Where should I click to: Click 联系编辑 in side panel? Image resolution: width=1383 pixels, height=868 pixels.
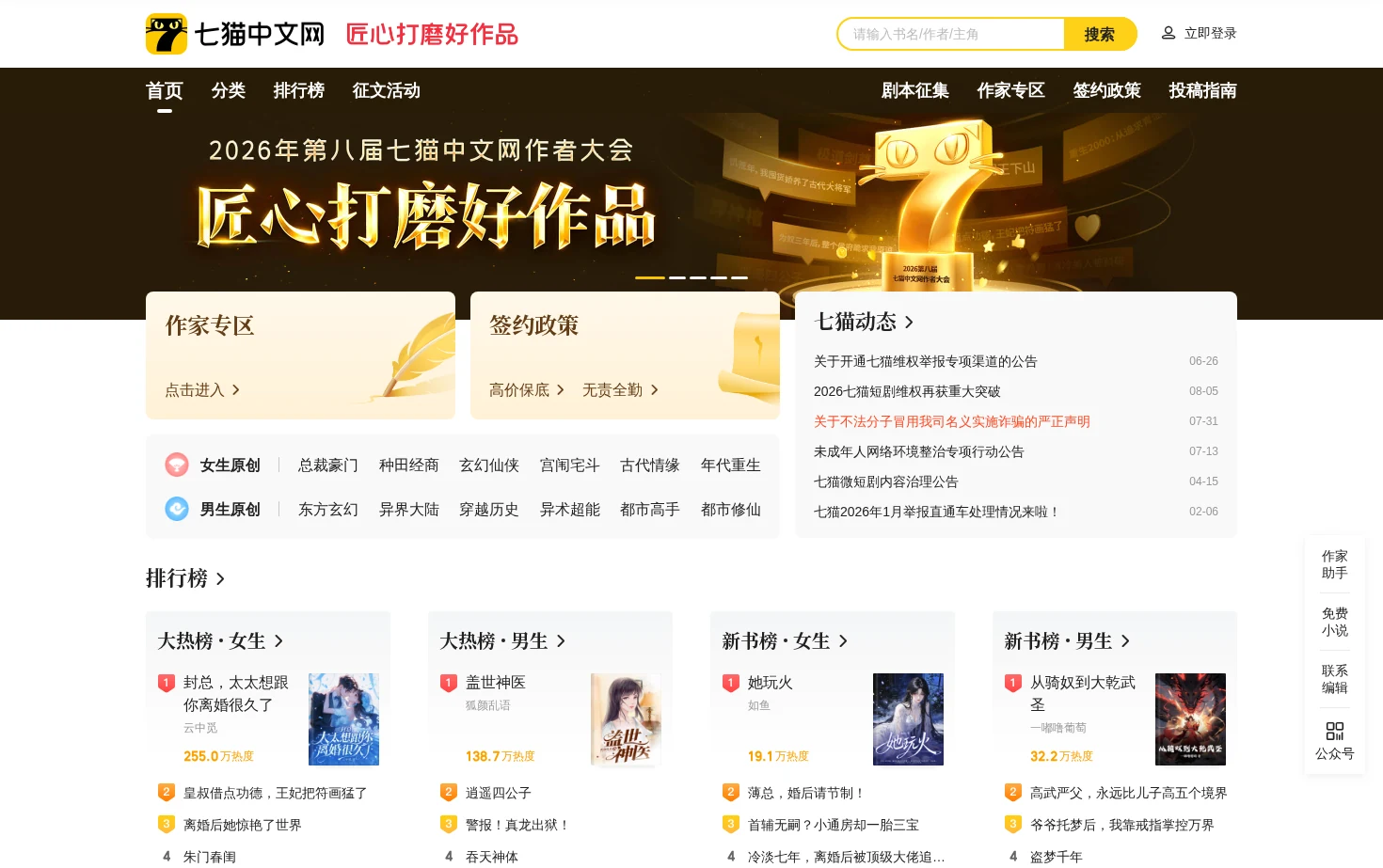[x=1335, y=679]
